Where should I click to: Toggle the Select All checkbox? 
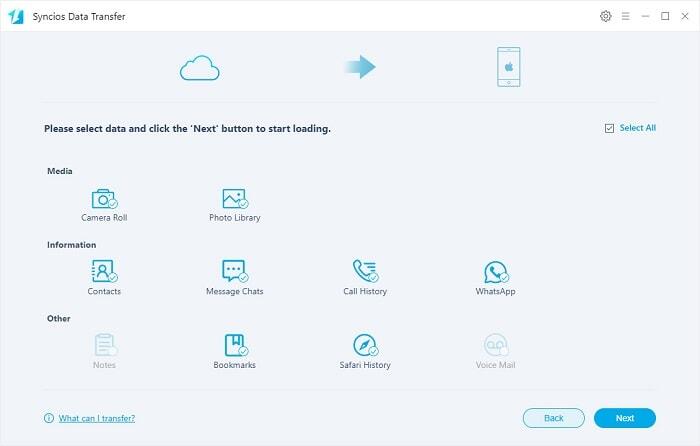point(610,128)
